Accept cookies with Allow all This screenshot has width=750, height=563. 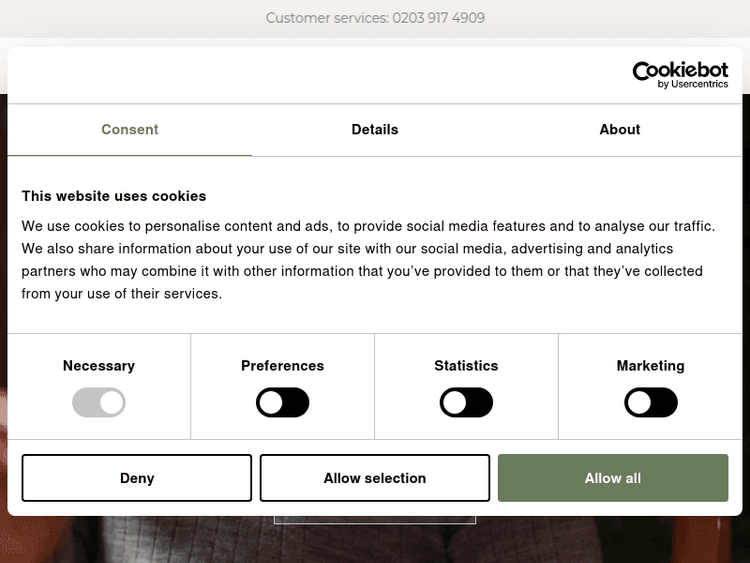[613, 478]
